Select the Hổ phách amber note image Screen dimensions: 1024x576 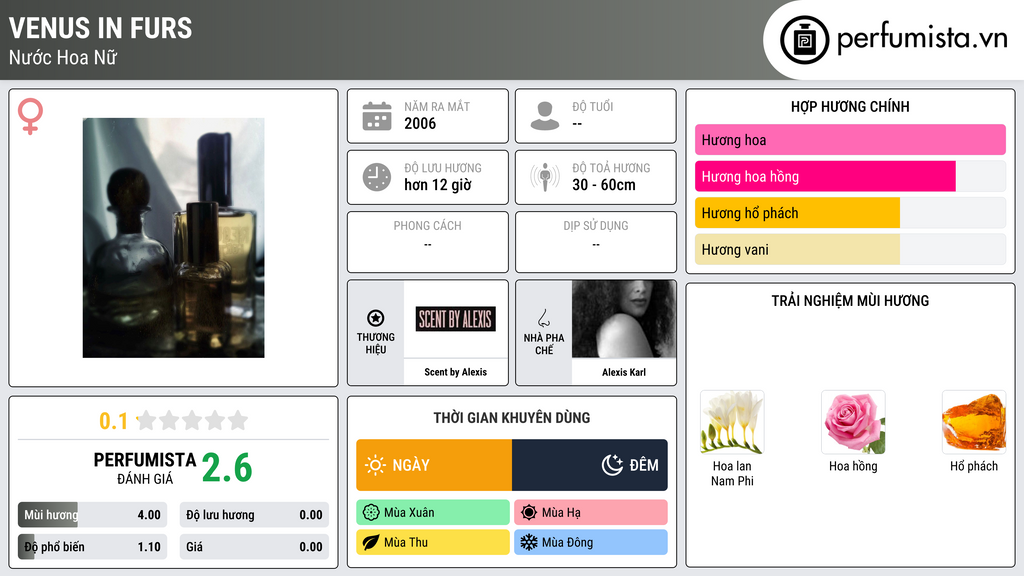tap(974, 423)
